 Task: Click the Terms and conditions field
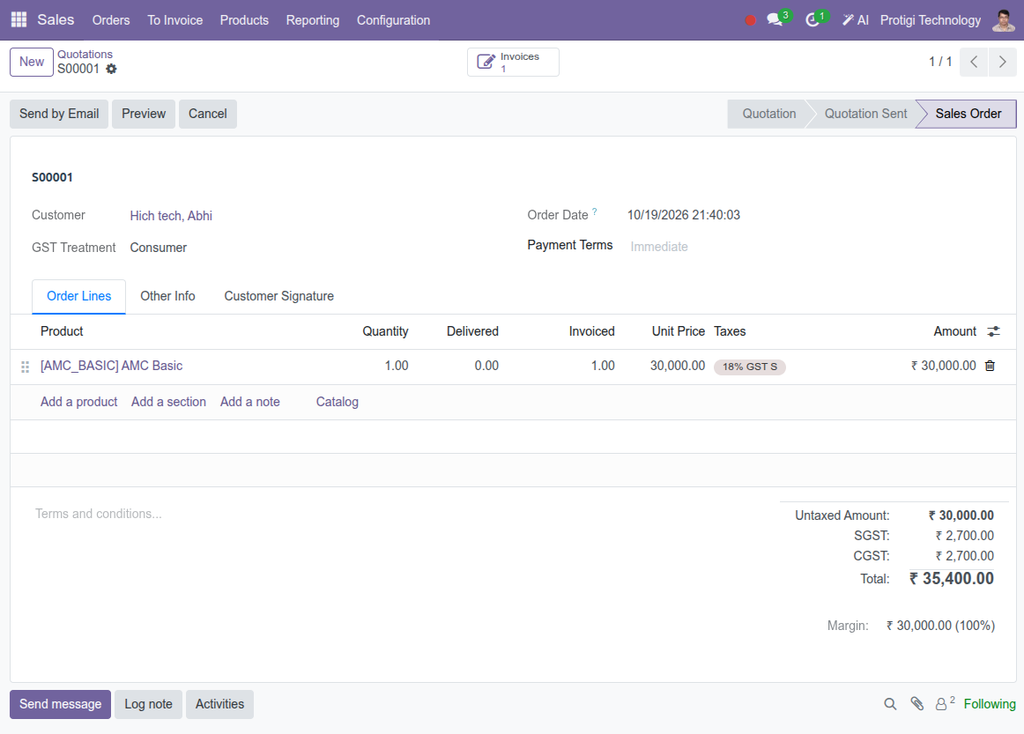tap(98, 514)
